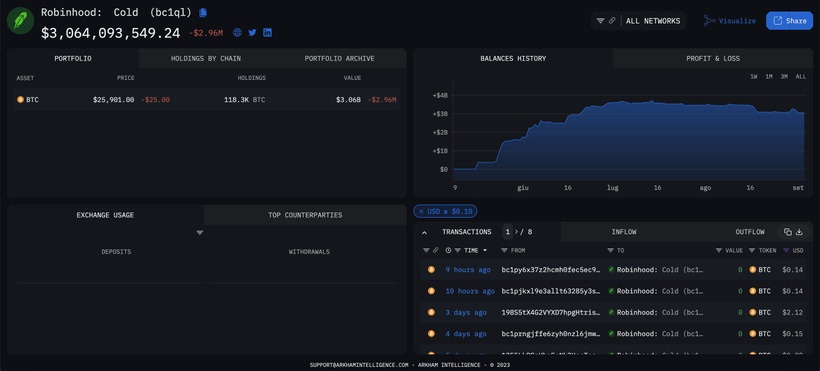Open Robinhood's Twitter profile icon

point(252,32)
